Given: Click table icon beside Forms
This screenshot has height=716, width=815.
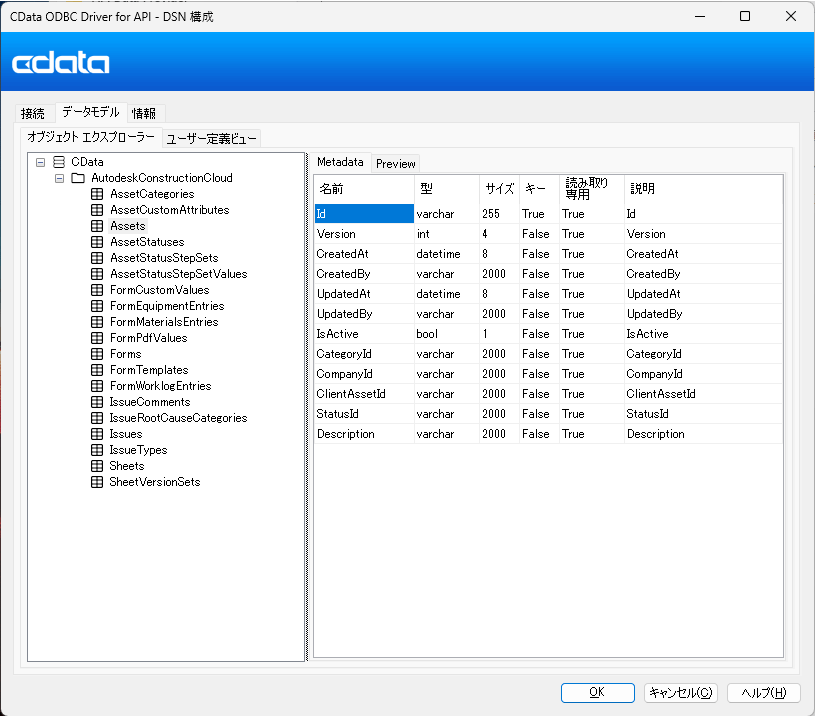Looking at the screenshot, I should pyautogui.click(x=97, y=354).
